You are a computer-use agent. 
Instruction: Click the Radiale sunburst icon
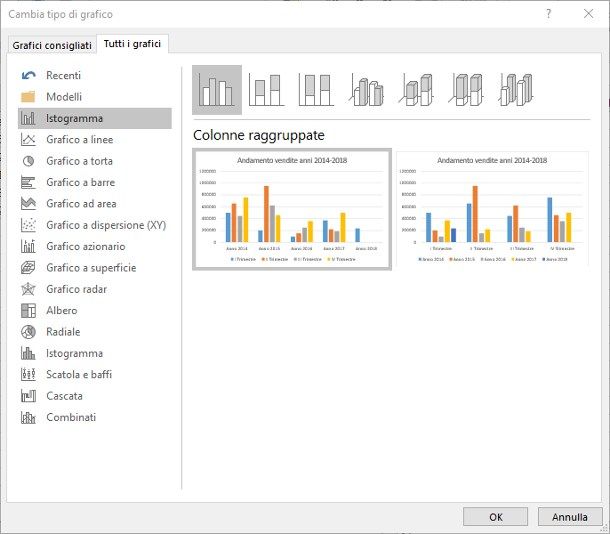28,332
